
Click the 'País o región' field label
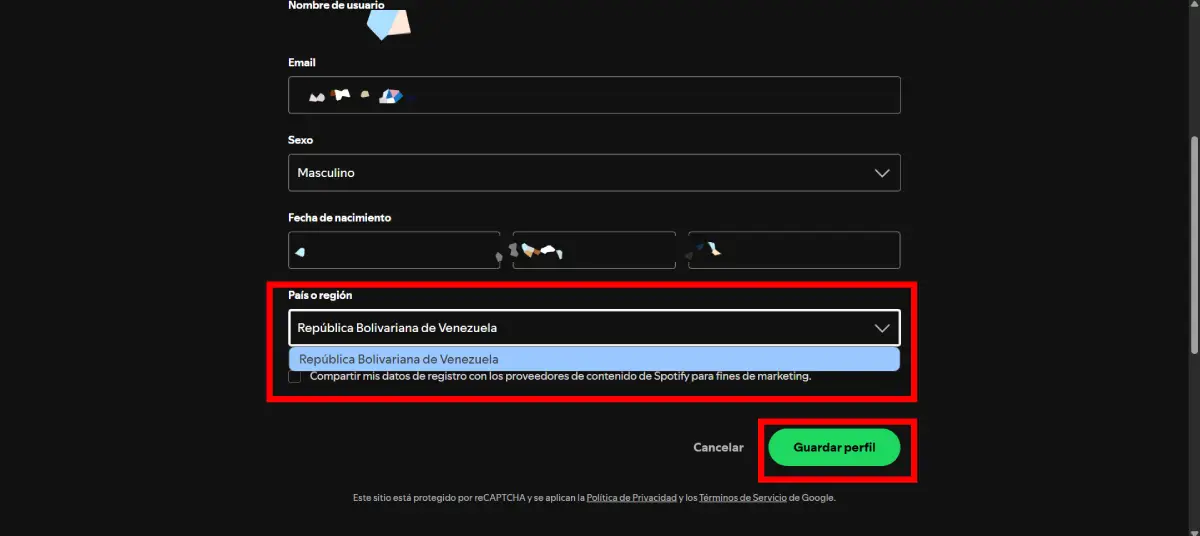320,296
